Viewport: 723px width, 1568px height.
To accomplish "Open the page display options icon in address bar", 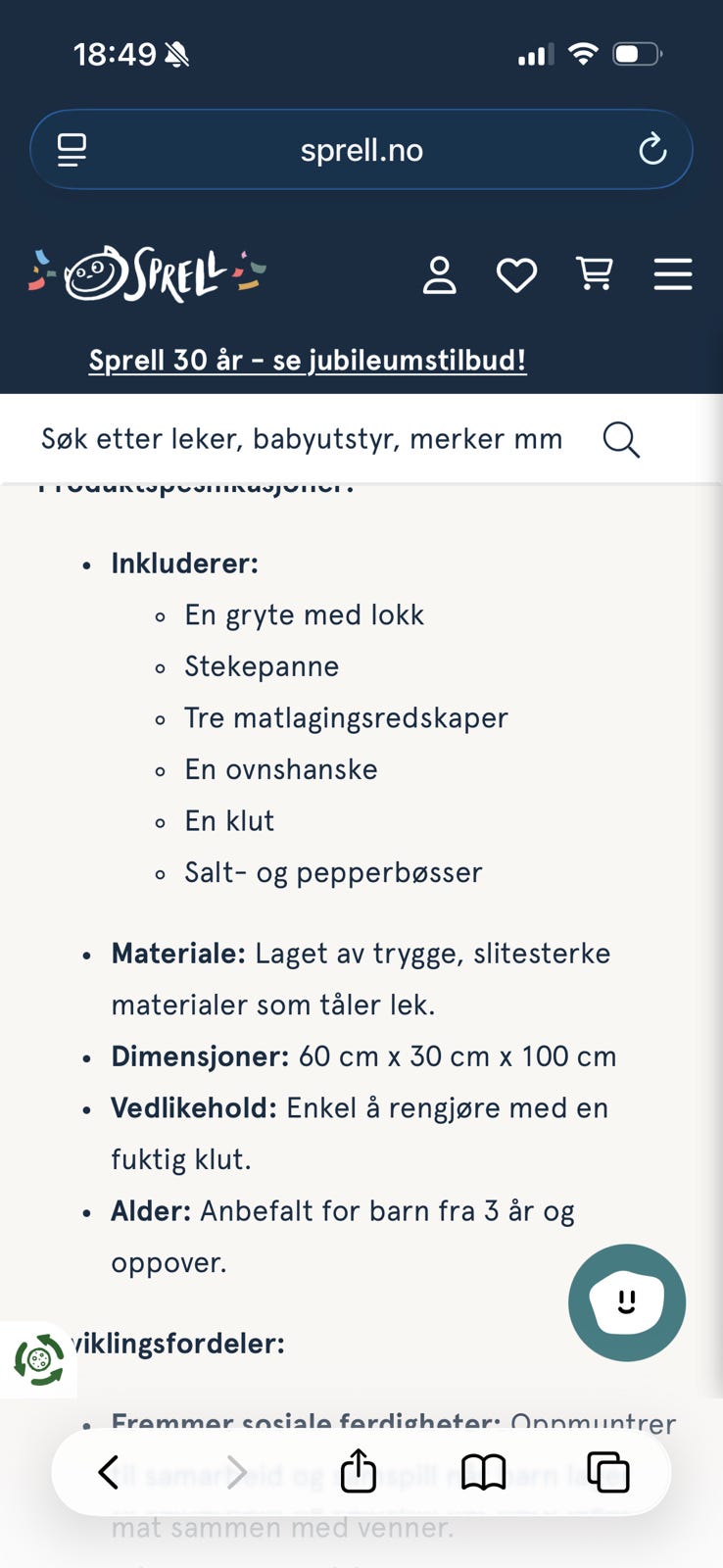I will (71, 149).
